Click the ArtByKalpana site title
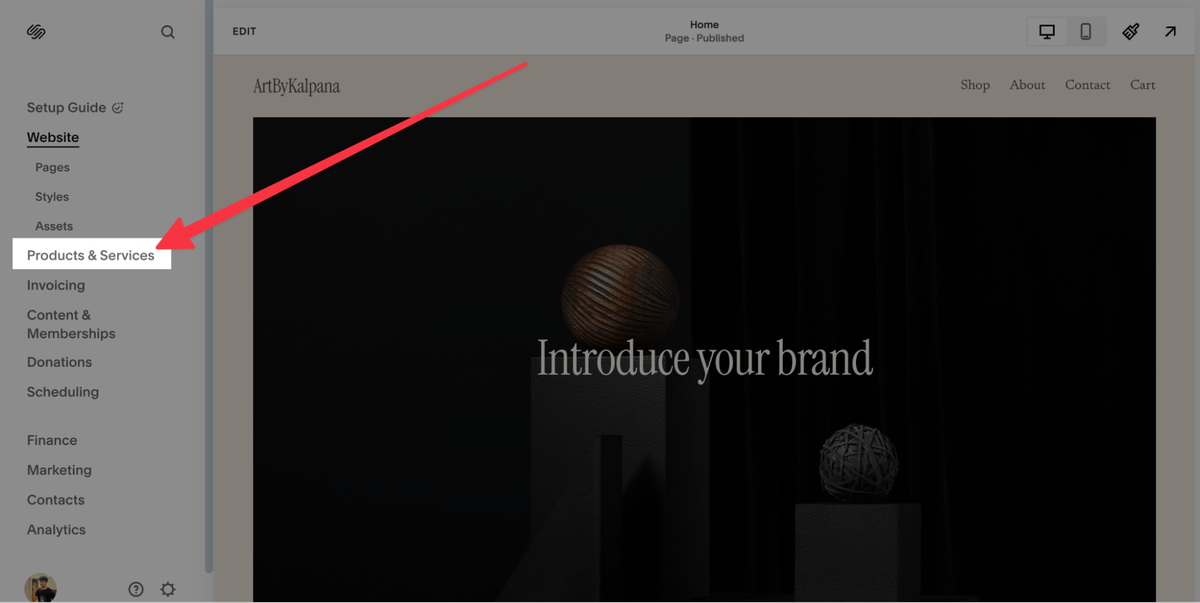The image size is (1200, 603). point(296,86)
